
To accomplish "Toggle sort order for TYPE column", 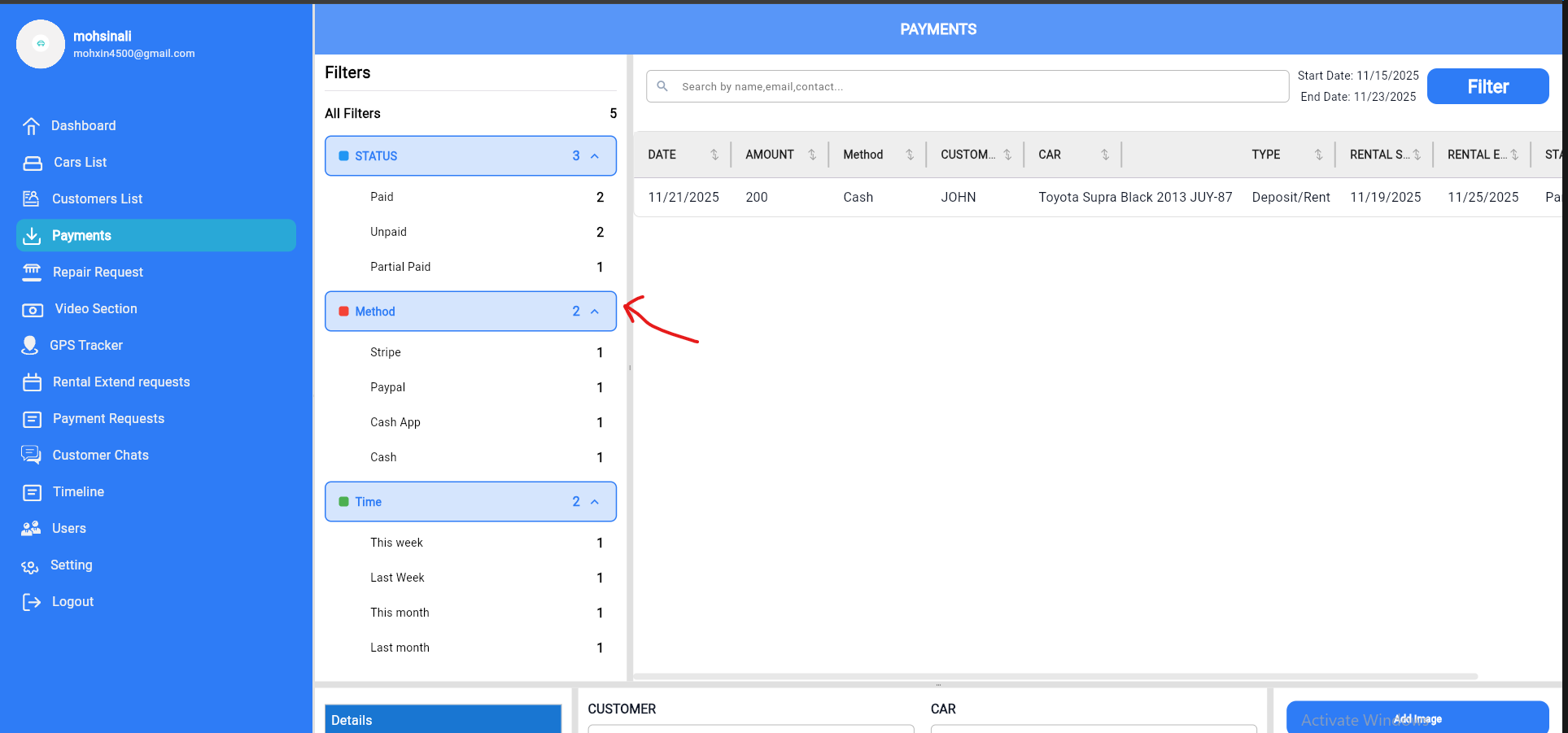I will tap(1318, 155).
